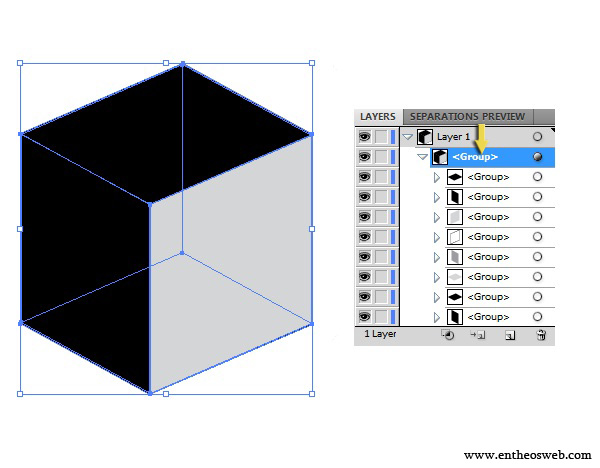
Task: Click the top-right bounding box handle
Action: coord(312,63)
